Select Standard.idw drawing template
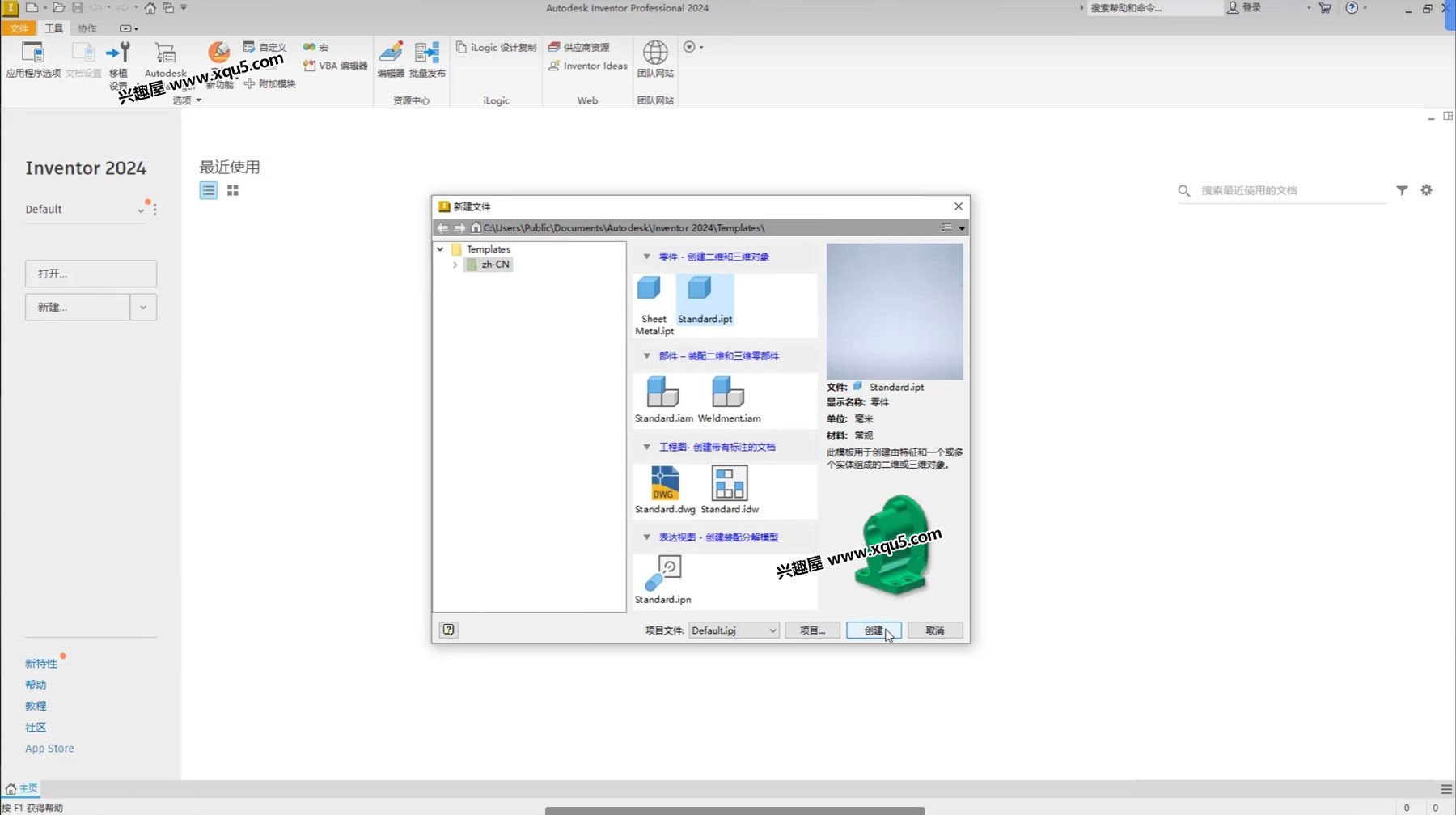Viewport: 1456px width, 815px height. 730,490
